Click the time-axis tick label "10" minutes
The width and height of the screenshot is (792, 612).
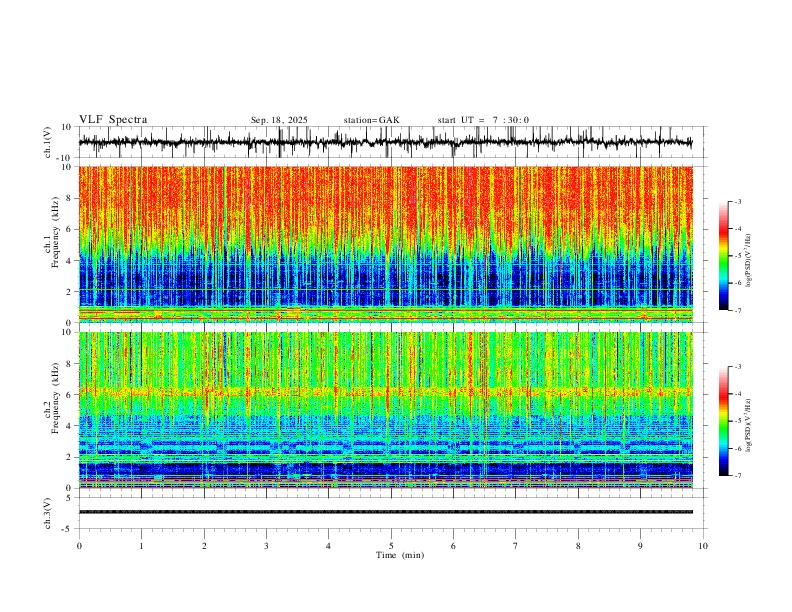[703, 546]
